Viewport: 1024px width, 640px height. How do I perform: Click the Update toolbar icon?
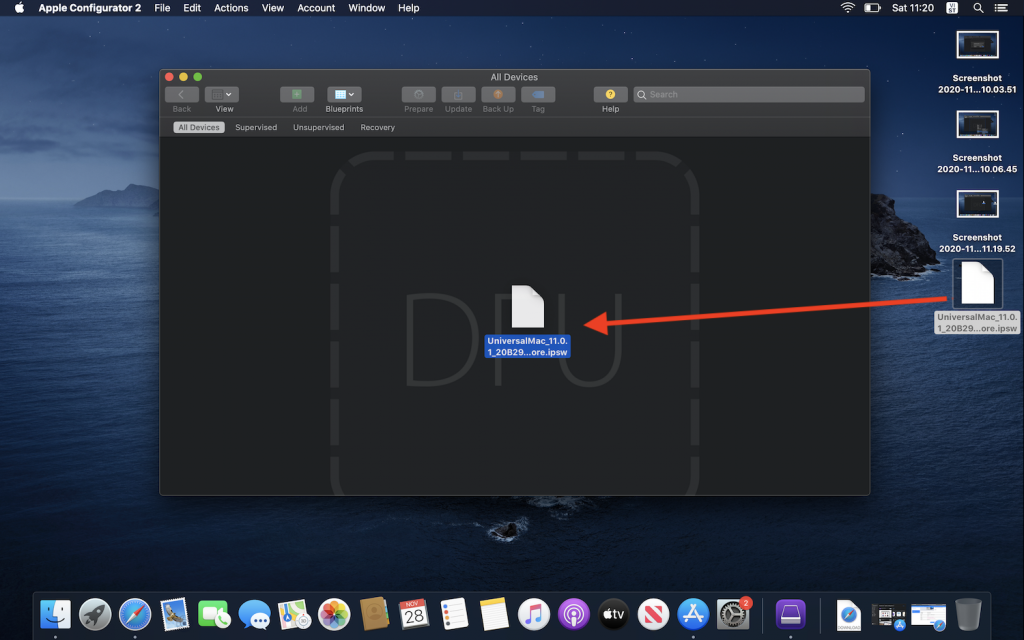pos(458,94)
